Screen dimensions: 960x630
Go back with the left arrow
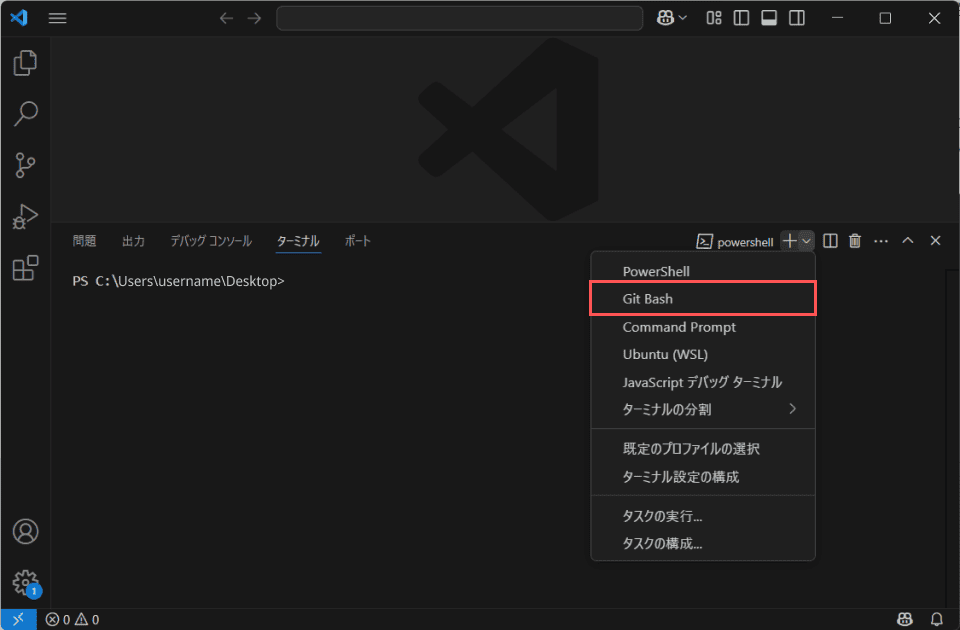[227, 18]
